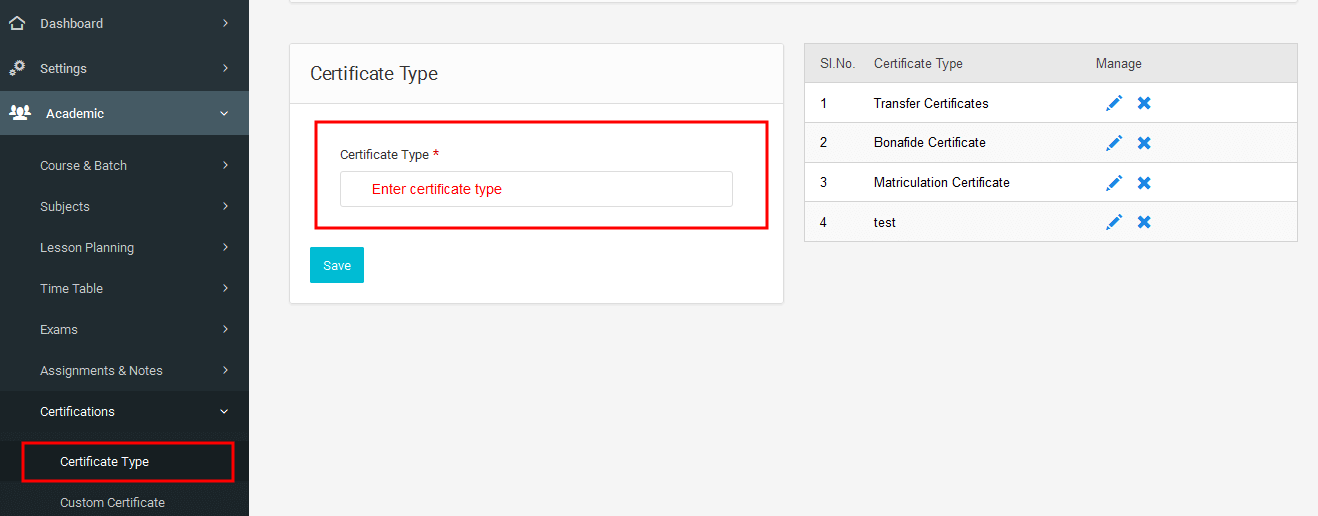1318x516 pixels.
Task: Click the pencil icon for test
Action: pyautogui.click(x=1114, y=222)
